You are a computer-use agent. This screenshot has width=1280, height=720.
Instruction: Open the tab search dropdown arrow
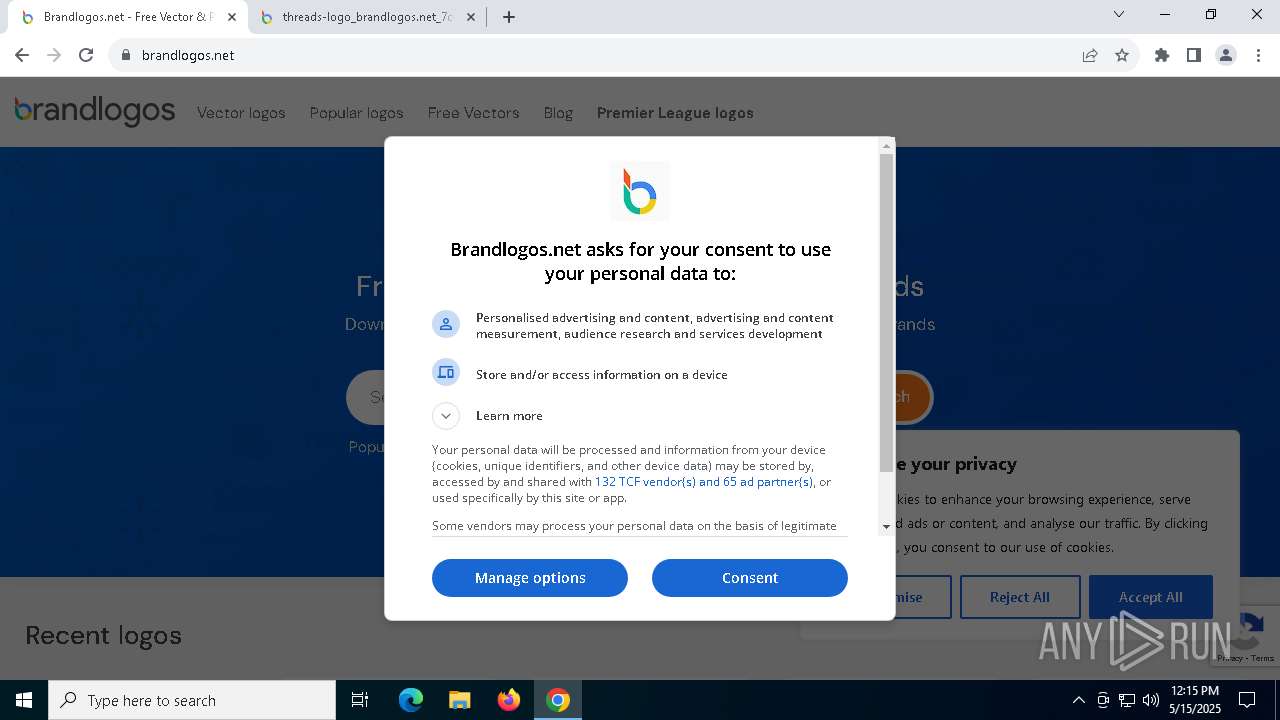(x=1119, y=14)
